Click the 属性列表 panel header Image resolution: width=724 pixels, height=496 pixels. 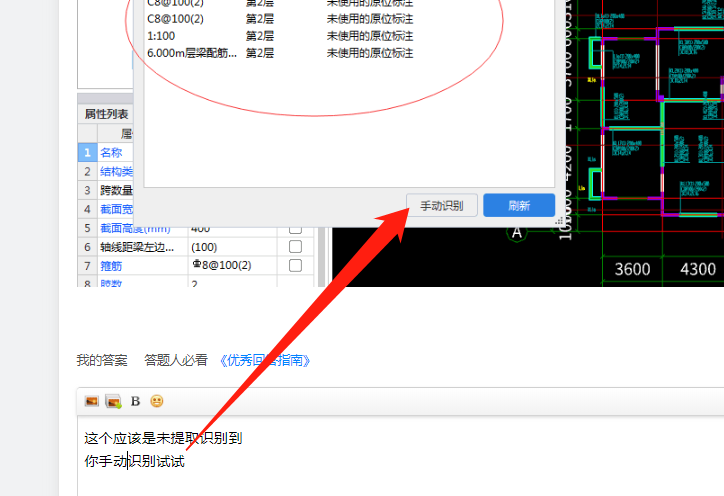106,114
